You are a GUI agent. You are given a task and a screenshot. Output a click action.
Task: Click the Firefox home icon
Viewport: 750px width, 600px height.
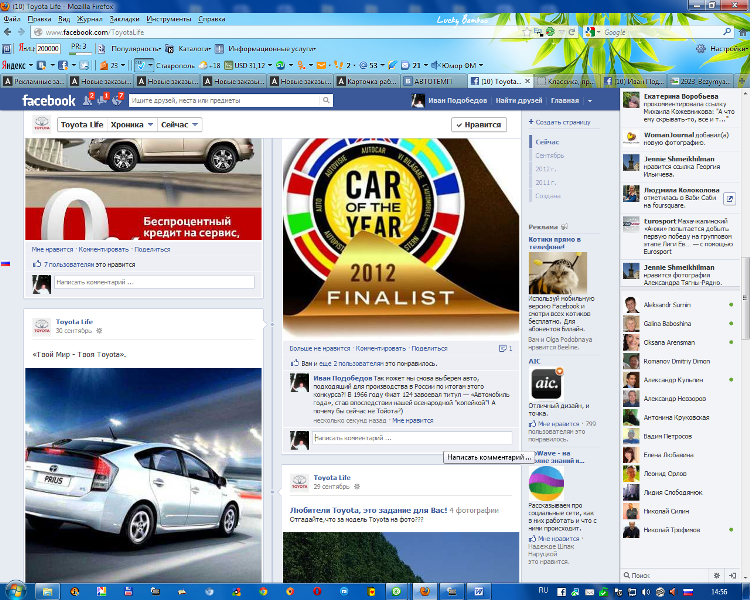click(743, 32)
